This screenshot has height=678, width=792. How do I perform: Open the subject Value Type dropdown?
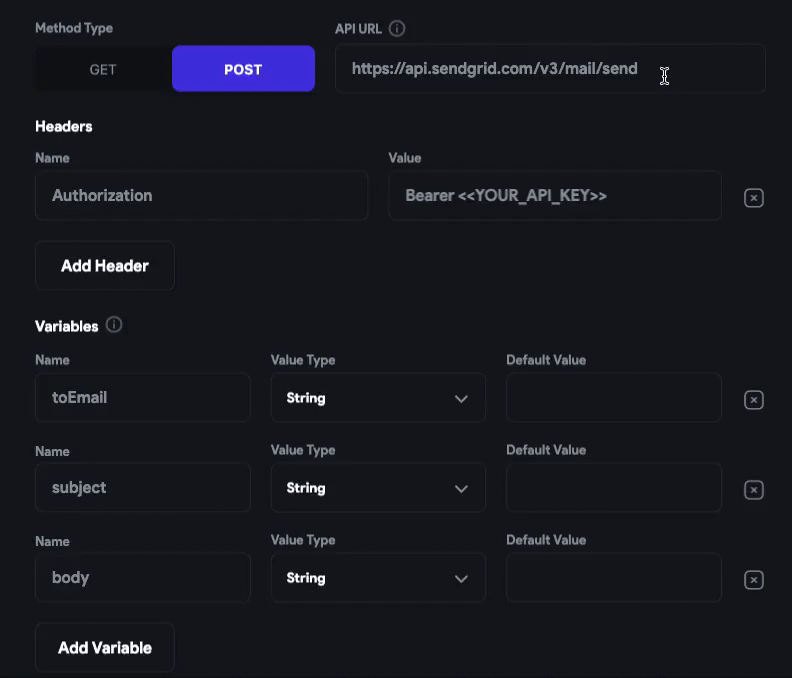click(378, 488)
